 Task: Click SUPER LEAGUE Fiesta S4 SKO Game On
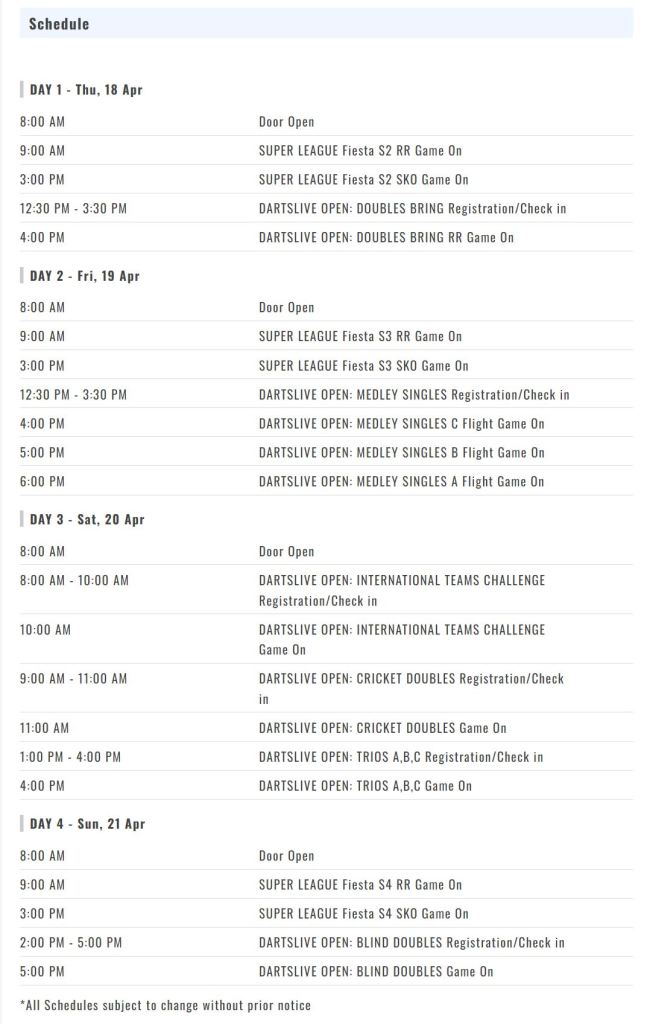coord(363,914)
